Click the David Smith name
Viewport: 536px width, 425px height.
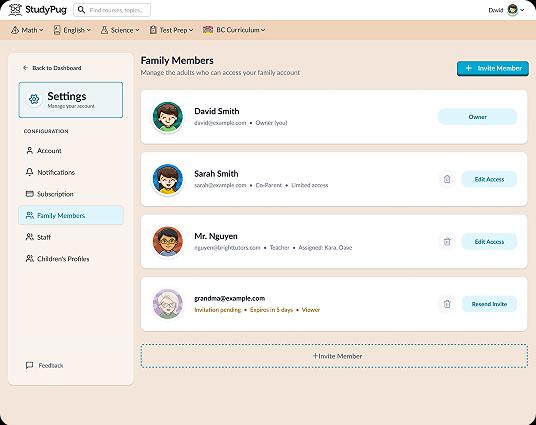coord(217,111)
